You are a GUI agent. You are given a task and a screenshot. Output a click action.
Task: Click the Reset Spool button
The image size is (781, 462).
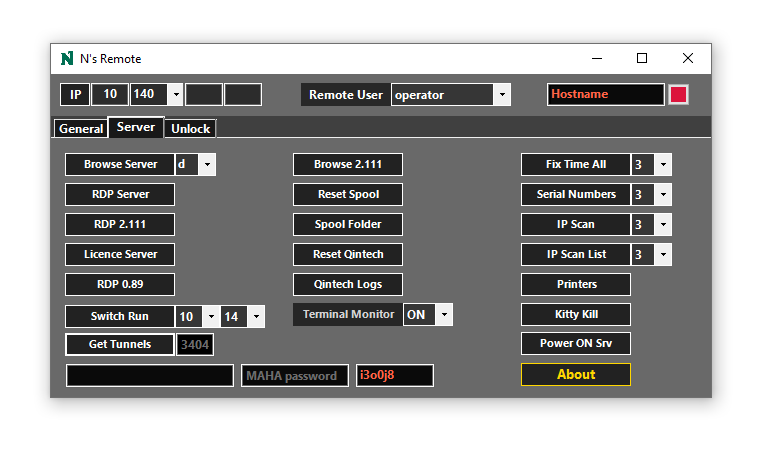pyautogui.click(x=348, y=194)
